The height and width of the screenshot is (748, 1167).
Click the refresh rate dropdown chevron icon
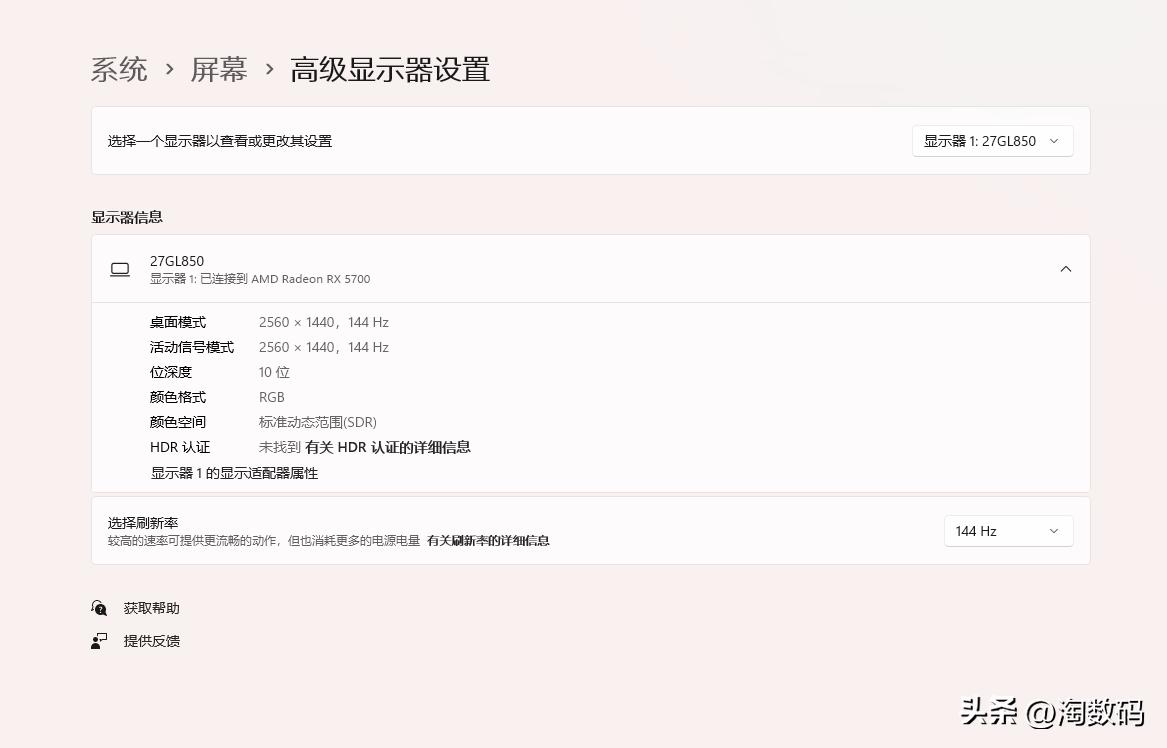point(1054,531)
